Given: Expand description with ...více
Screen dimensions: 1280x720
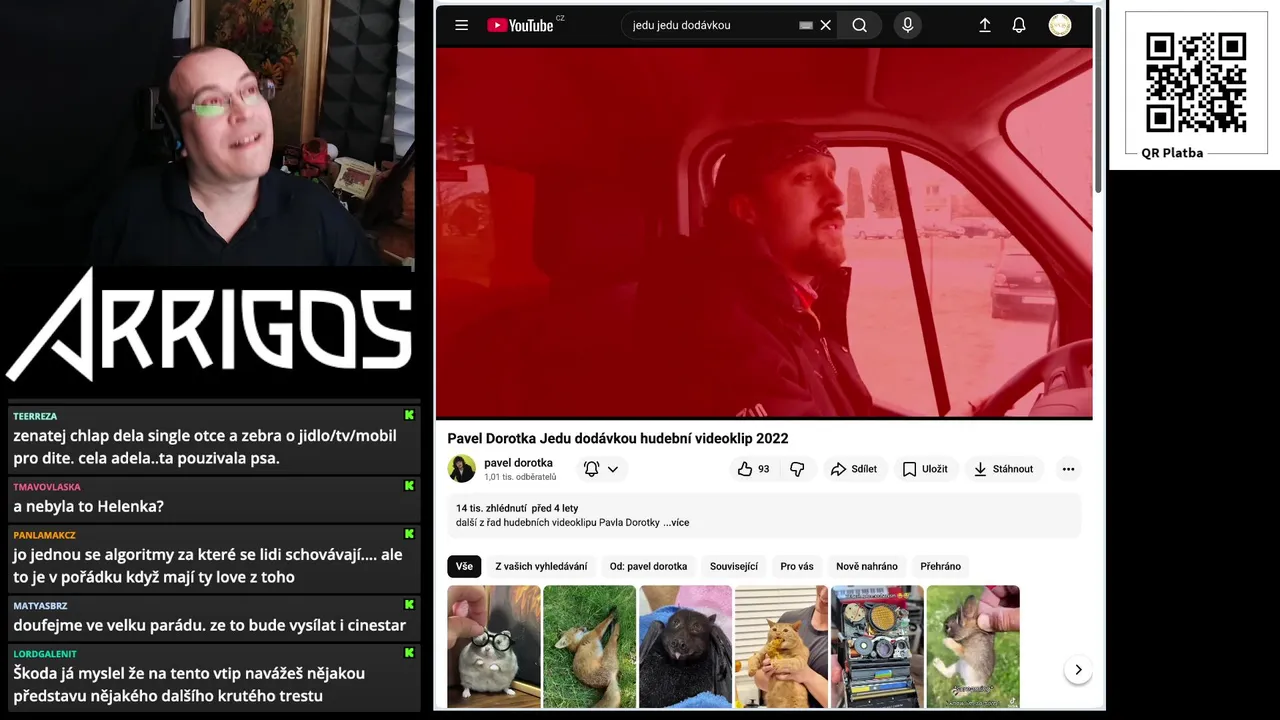Looking at the screenshot, I should coord(676,523).
